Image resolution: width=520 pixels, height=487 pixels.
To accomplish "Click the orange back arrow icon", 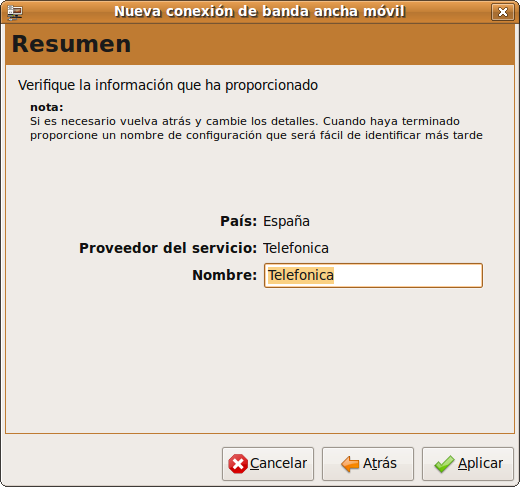I will 350,464.
